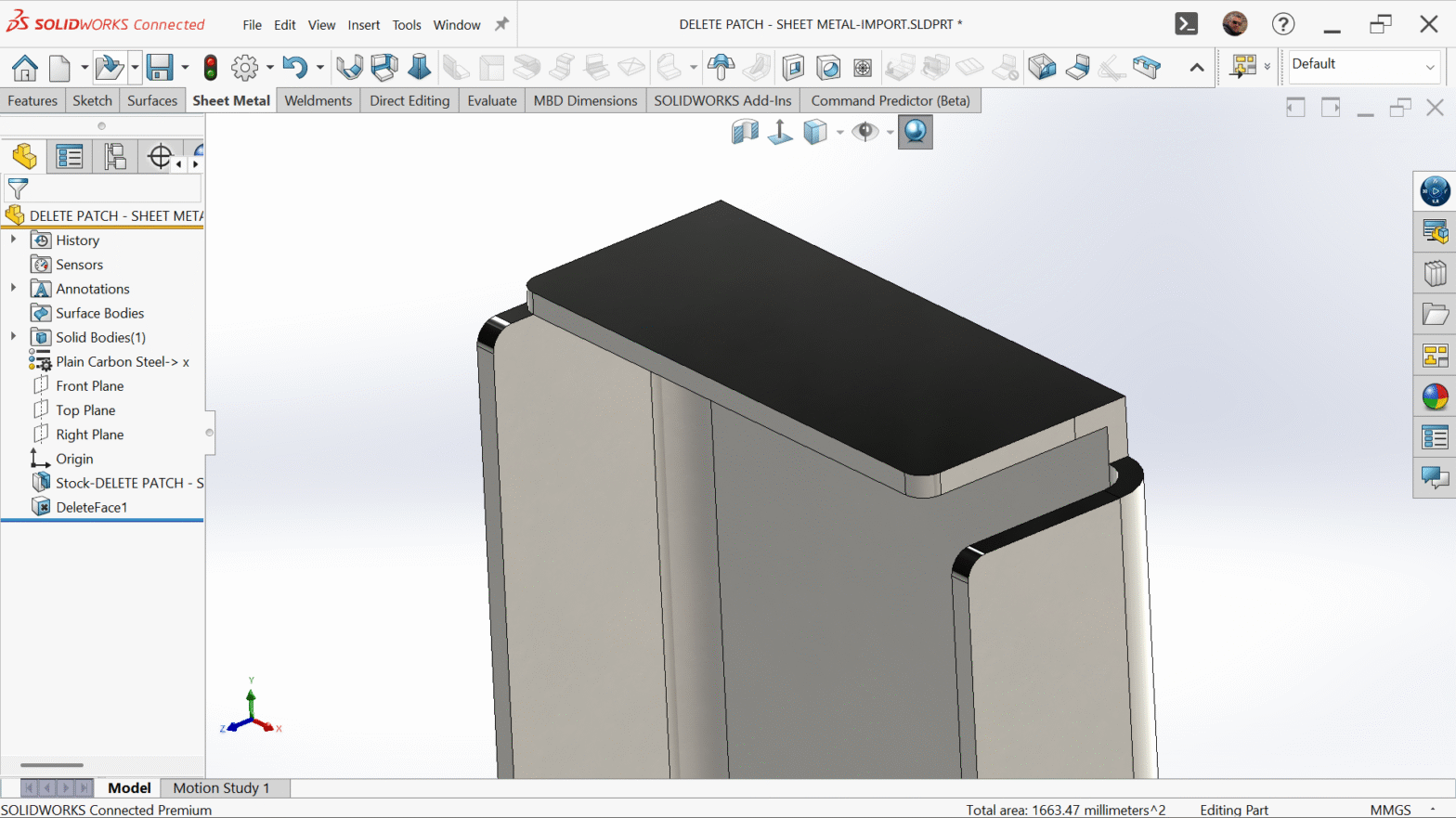Select the Convert to Sheet Metal tool
This screenshot has height=818, width=1456.
click(x=383, y=67)
